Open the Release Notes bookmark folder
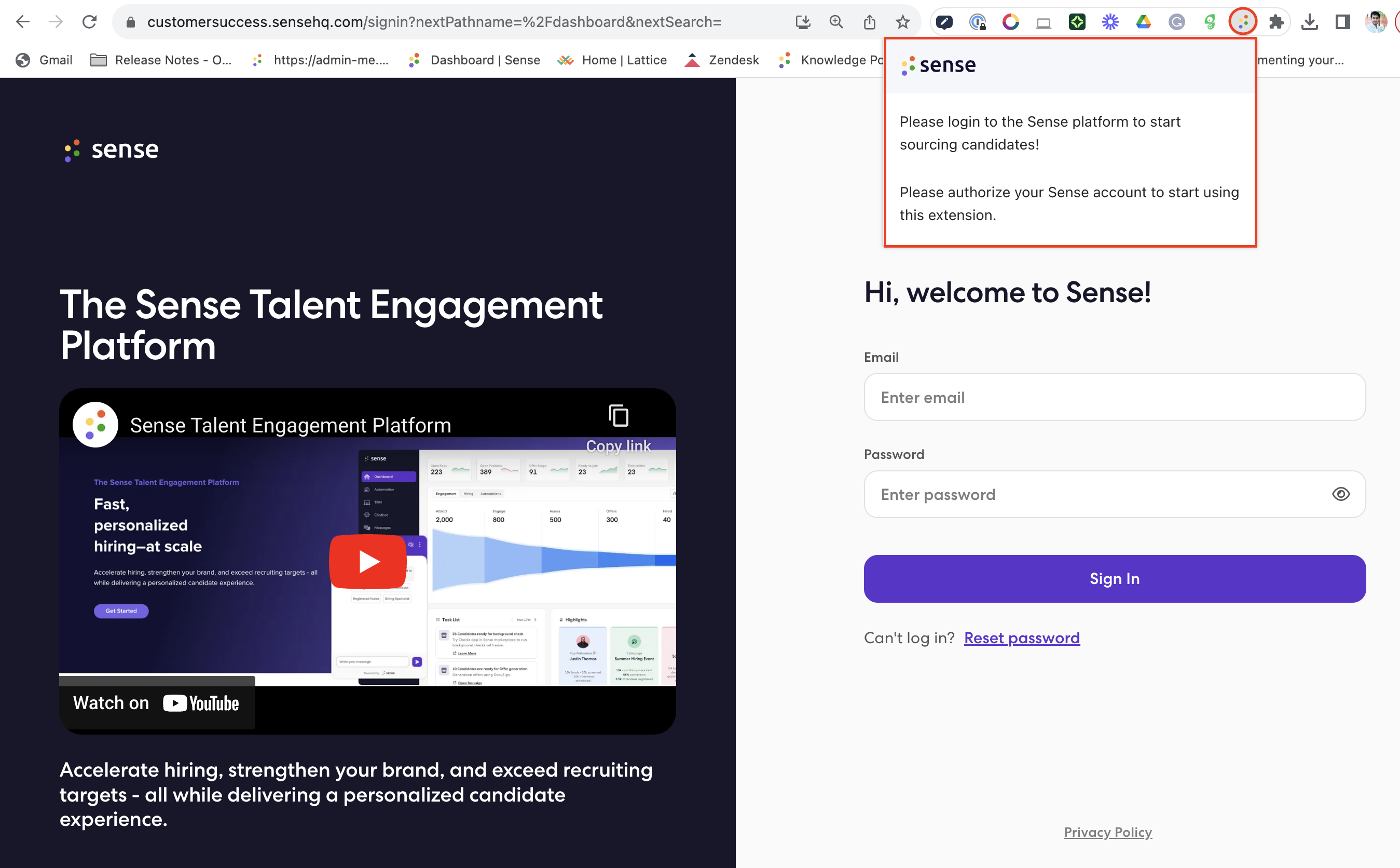This screenshot has width=1400, height=868. 161,60
